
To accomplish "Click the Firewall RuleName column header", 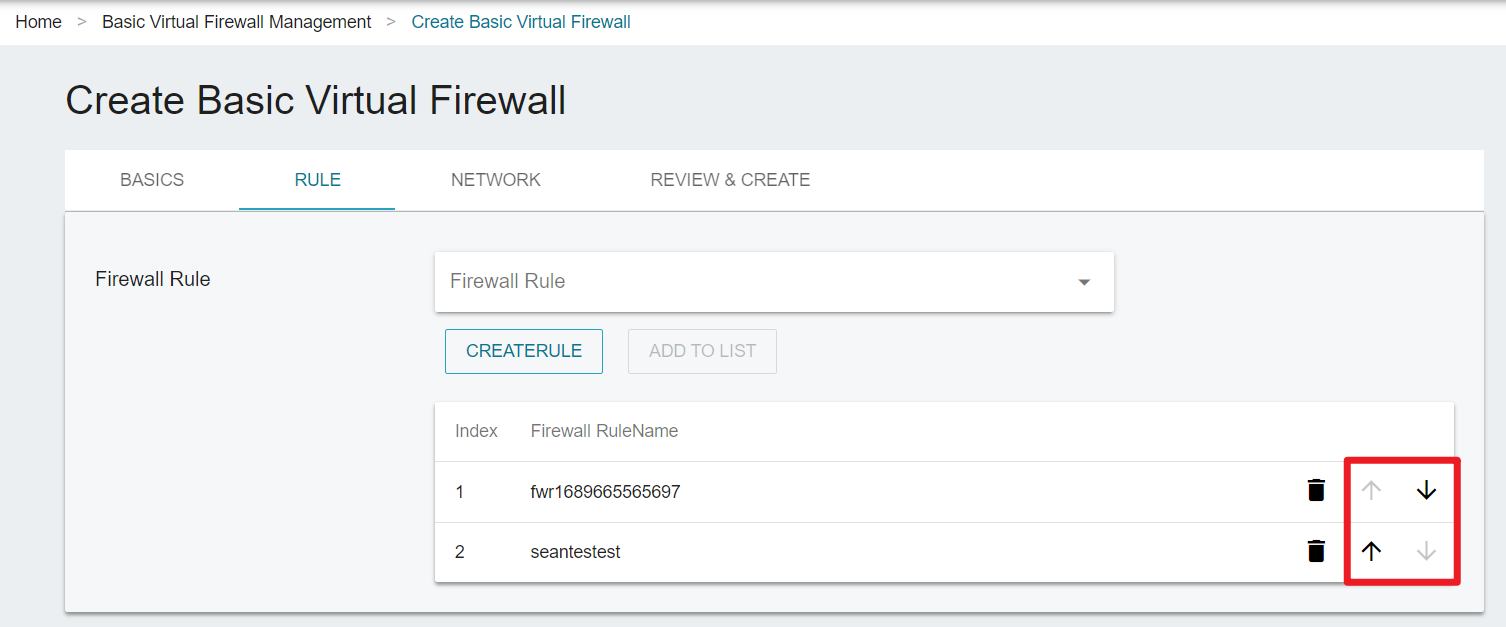I will 604,431.
